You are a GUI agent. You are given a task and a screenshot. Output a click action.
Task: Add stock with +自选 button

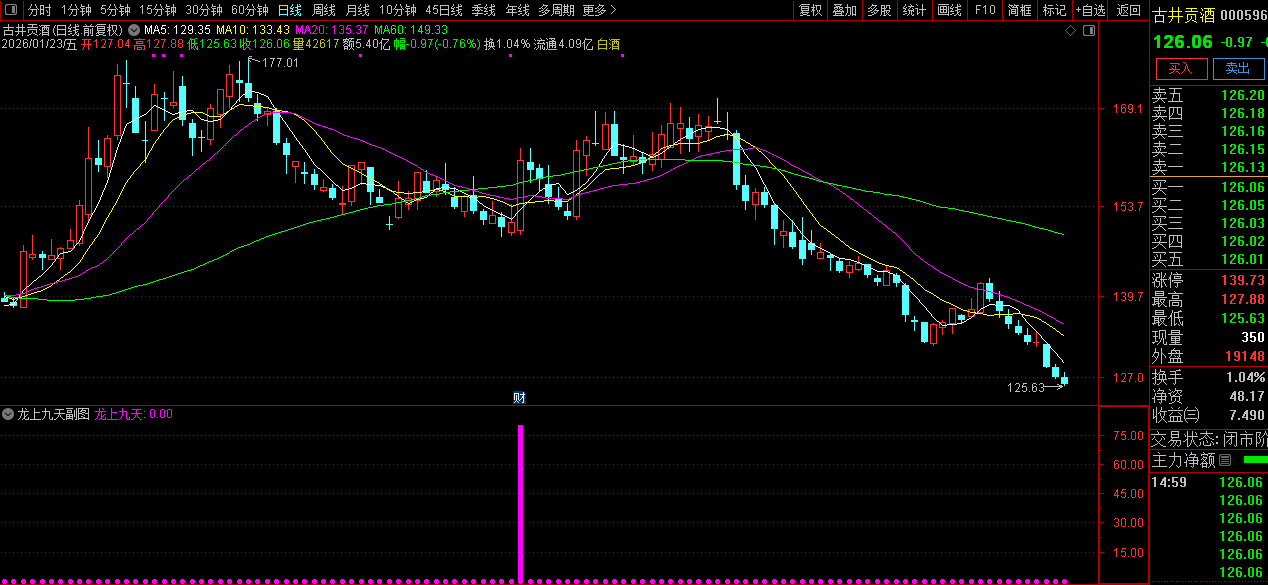1091,10
